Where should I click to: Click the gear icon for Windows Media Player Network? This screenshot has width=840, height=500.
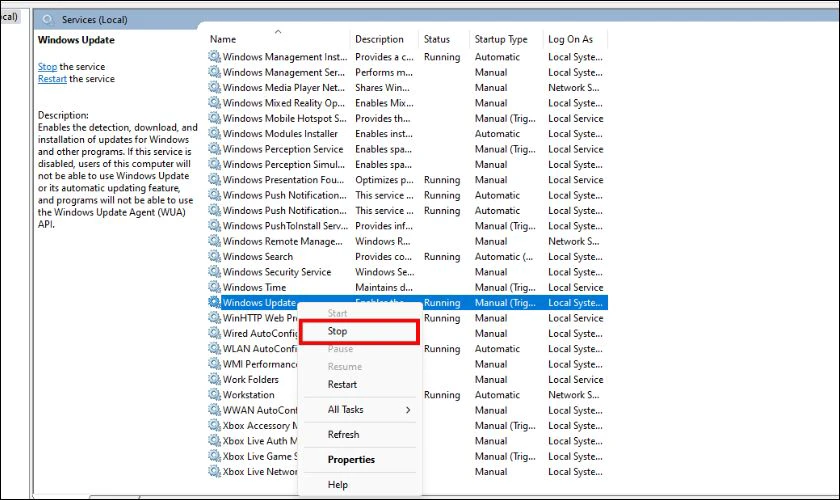(x=214, y=87)
